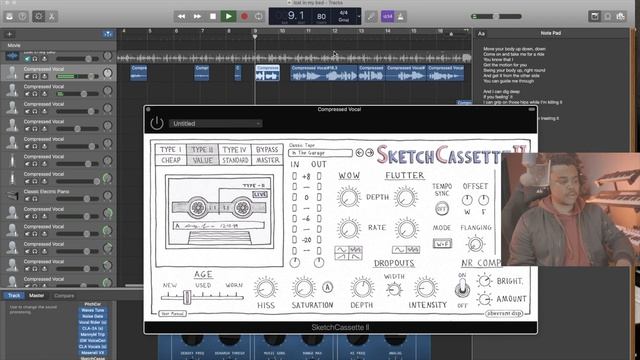Click the FLUTTER depth knob
640x360 pixels.
pyautogui.click(x=406, y=197)
